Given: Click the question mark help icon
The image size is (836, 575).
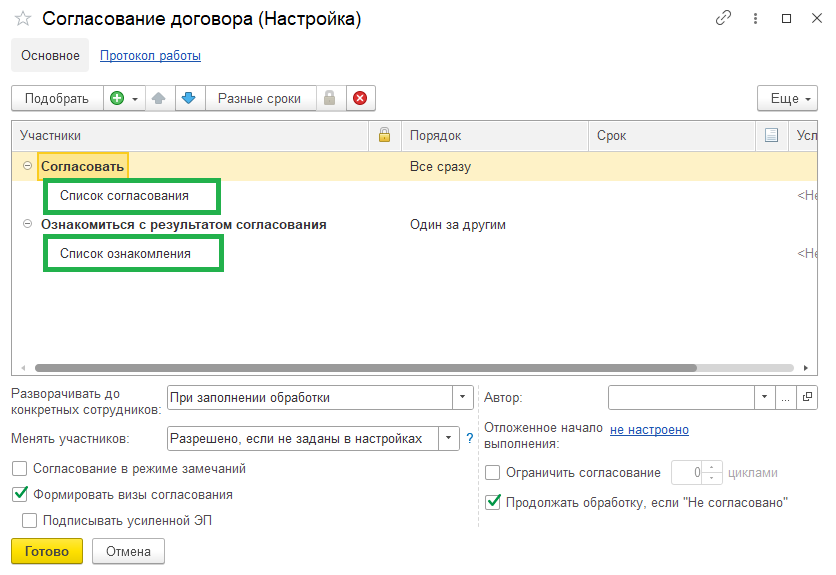Looking at the screenshot, I should [470, 438].
